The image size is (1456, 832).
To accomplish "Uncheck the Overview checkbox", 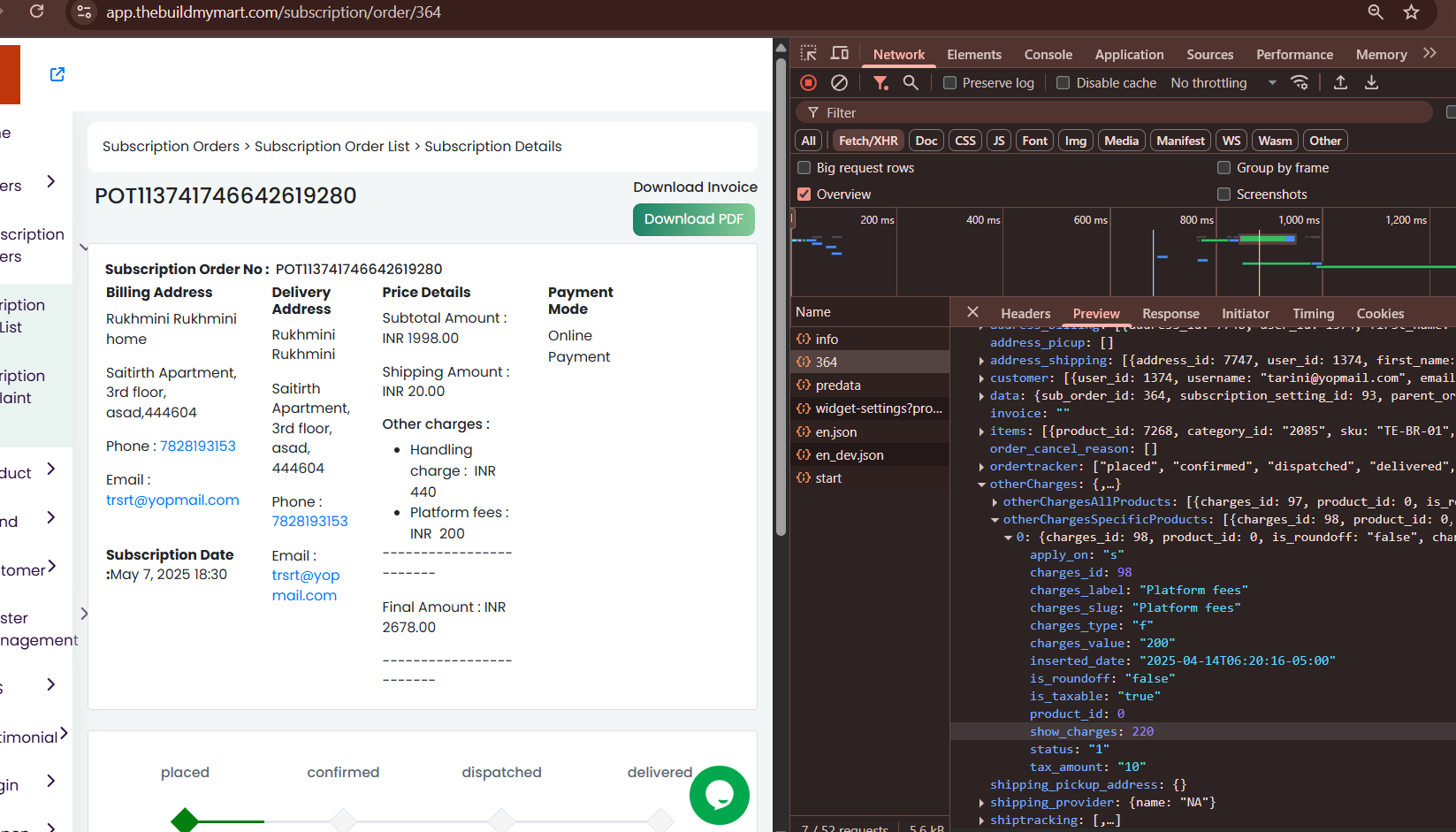I will (x=804, y=194).
